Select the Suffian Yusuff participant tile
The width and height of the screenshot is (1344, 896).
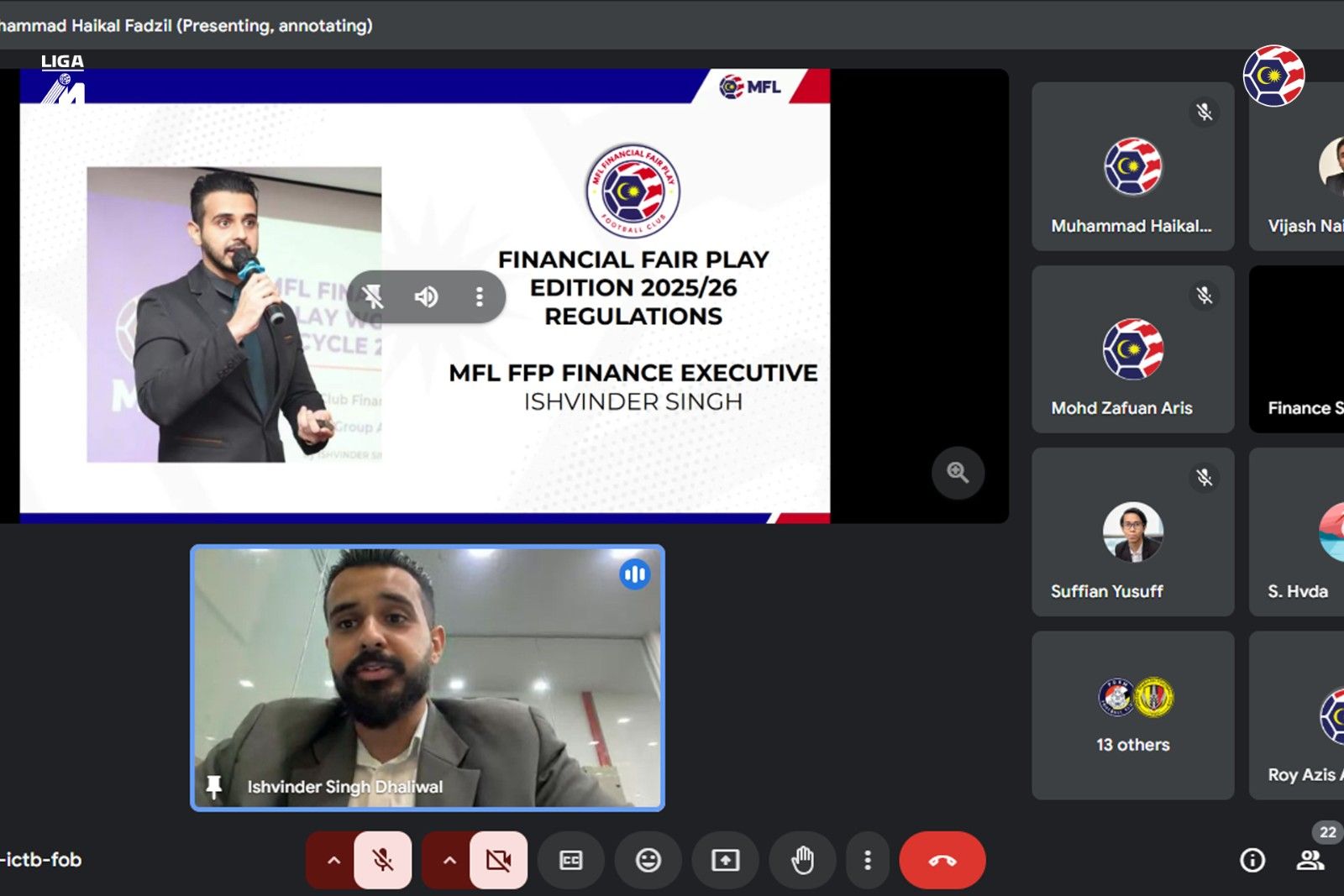pos(1133,532)
